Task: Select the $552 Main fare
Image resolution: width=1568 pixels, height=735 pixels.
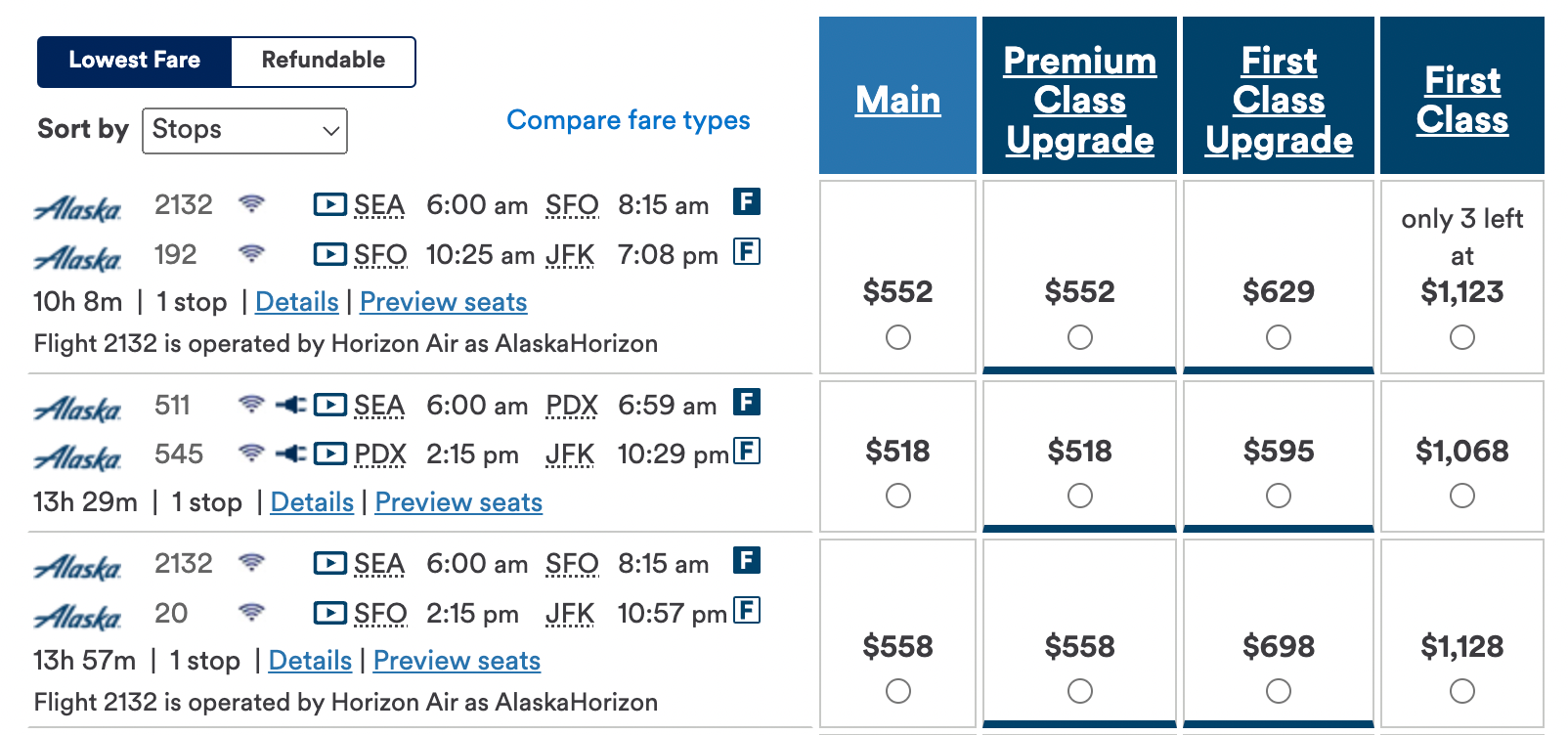Action: [x=896, y=337]
